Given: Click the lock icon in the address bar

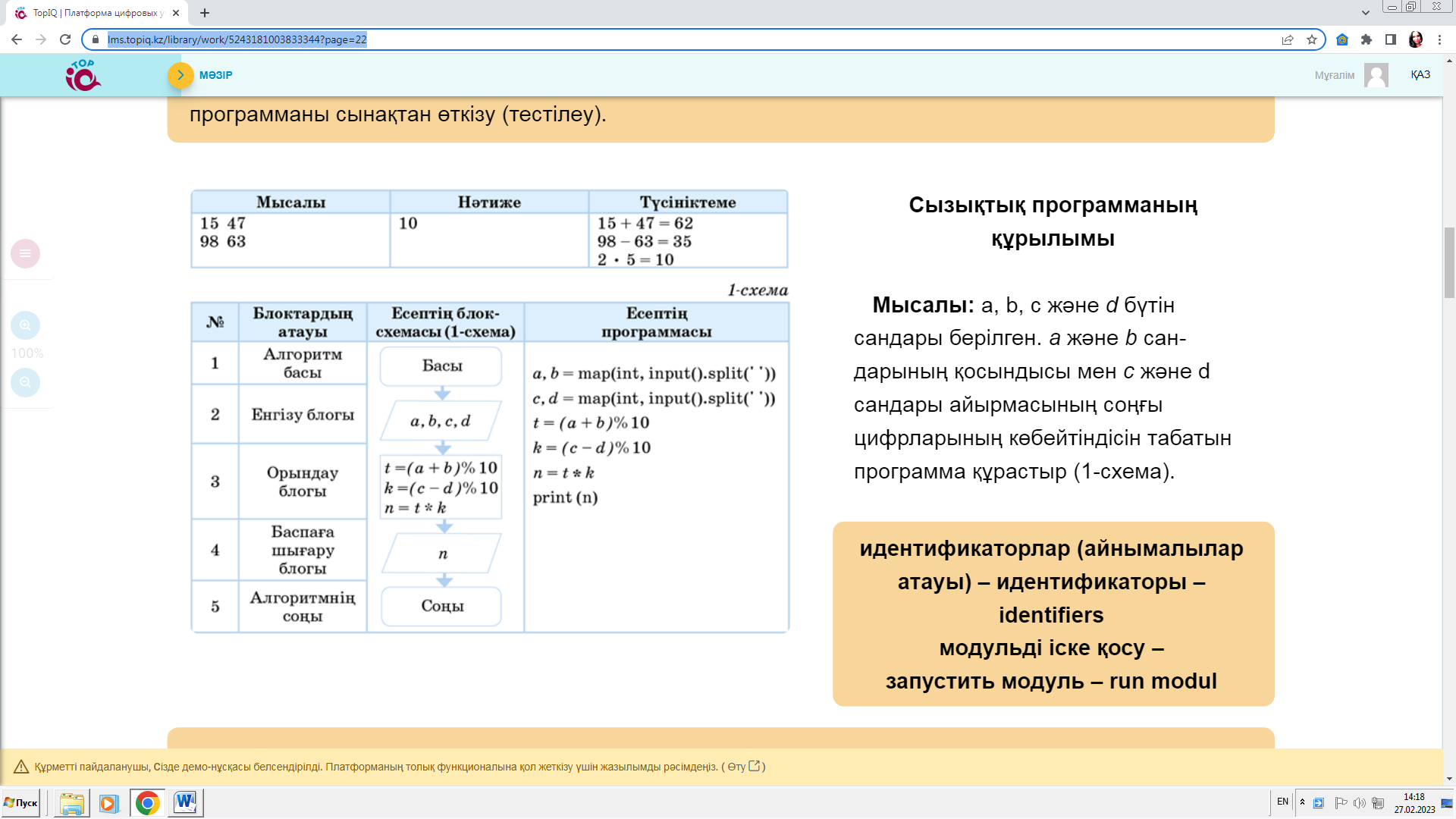Looking at the screenshot, I should click(96, 39).
